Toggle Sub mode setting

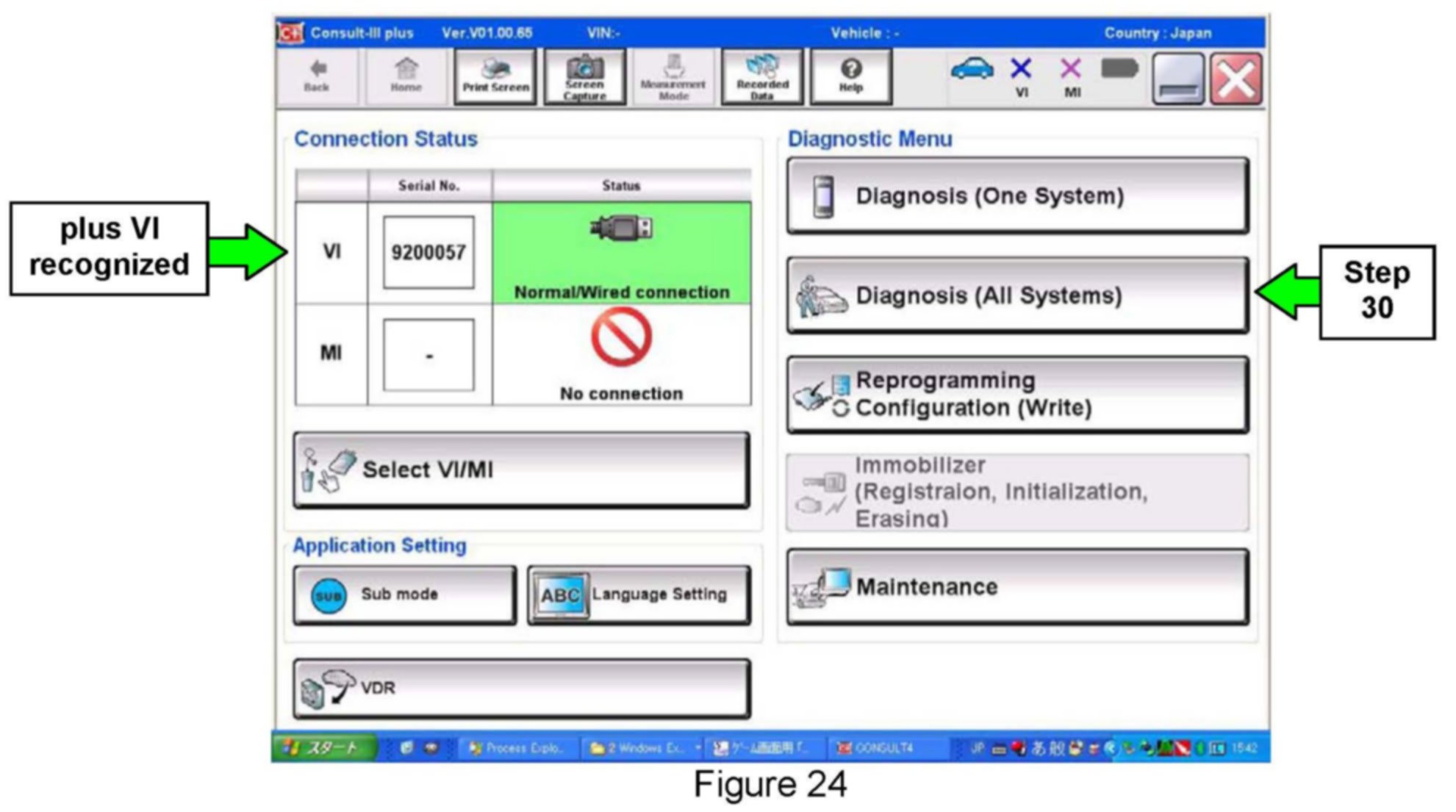tap(404, 594)
